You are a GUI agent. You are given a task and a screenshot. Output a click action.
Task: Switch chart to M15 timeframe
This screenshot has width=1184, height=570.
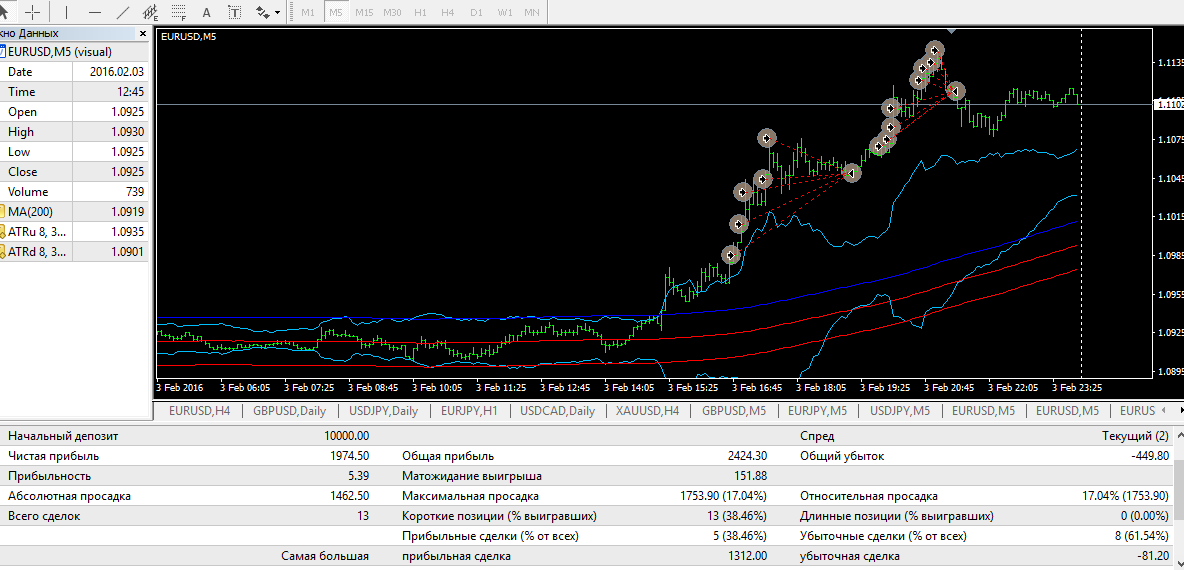(x=364, y=13)
